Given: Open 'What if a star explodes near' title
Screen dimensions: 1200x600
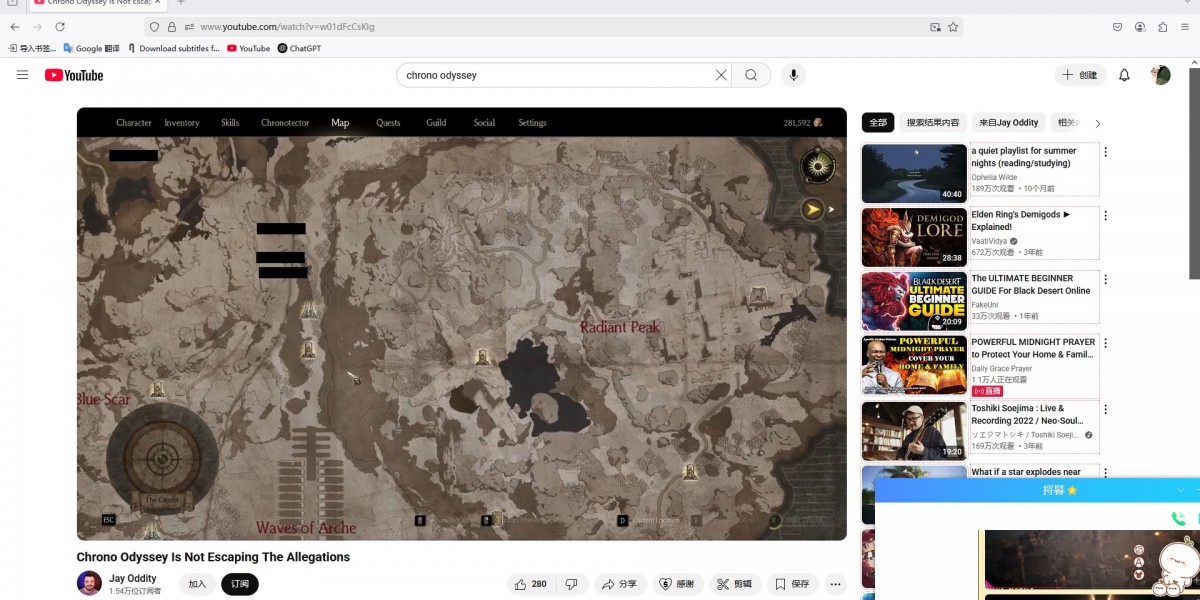Looking at the screenshot, I should point(1026,472).
